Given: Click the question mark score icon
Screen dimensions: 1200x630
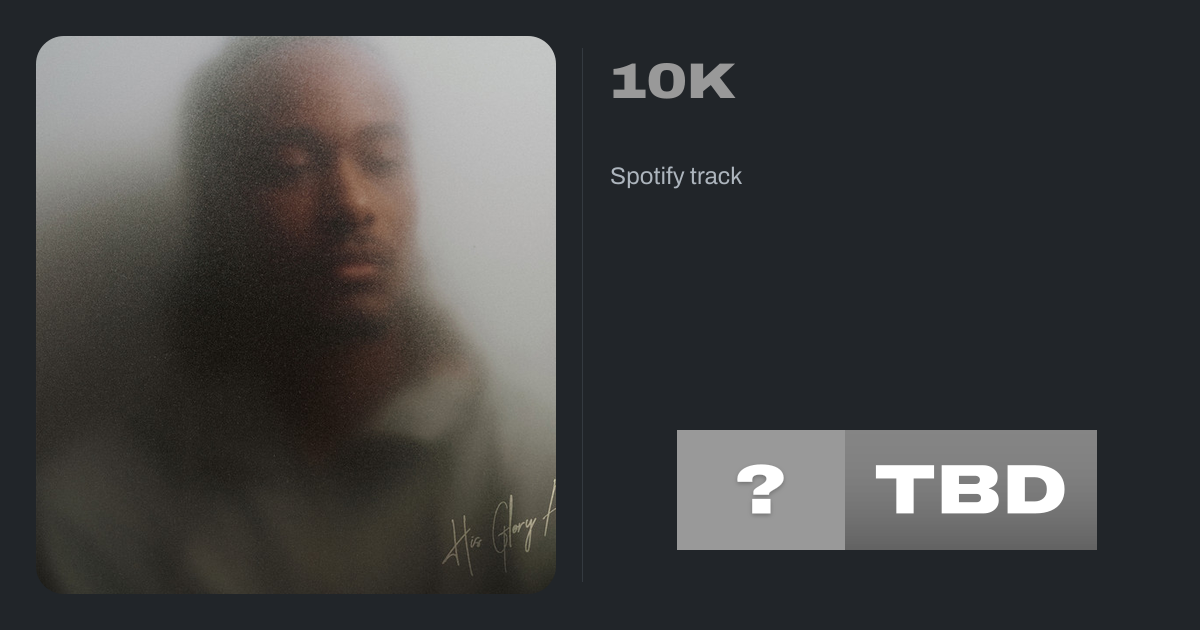Looking at the screenshot, I should point(761,490).
